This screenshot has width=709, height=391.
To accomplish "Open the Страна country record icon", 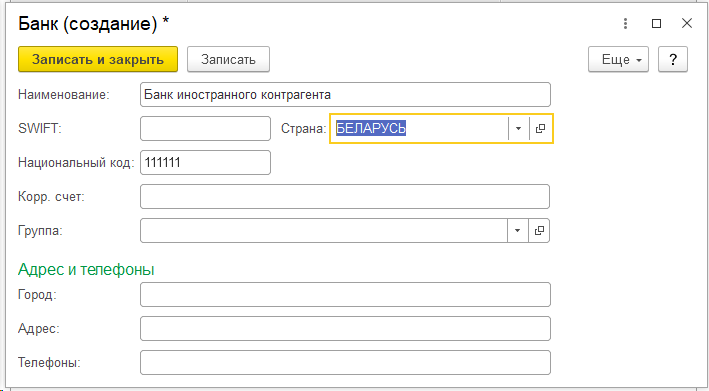I will point(540,128).
